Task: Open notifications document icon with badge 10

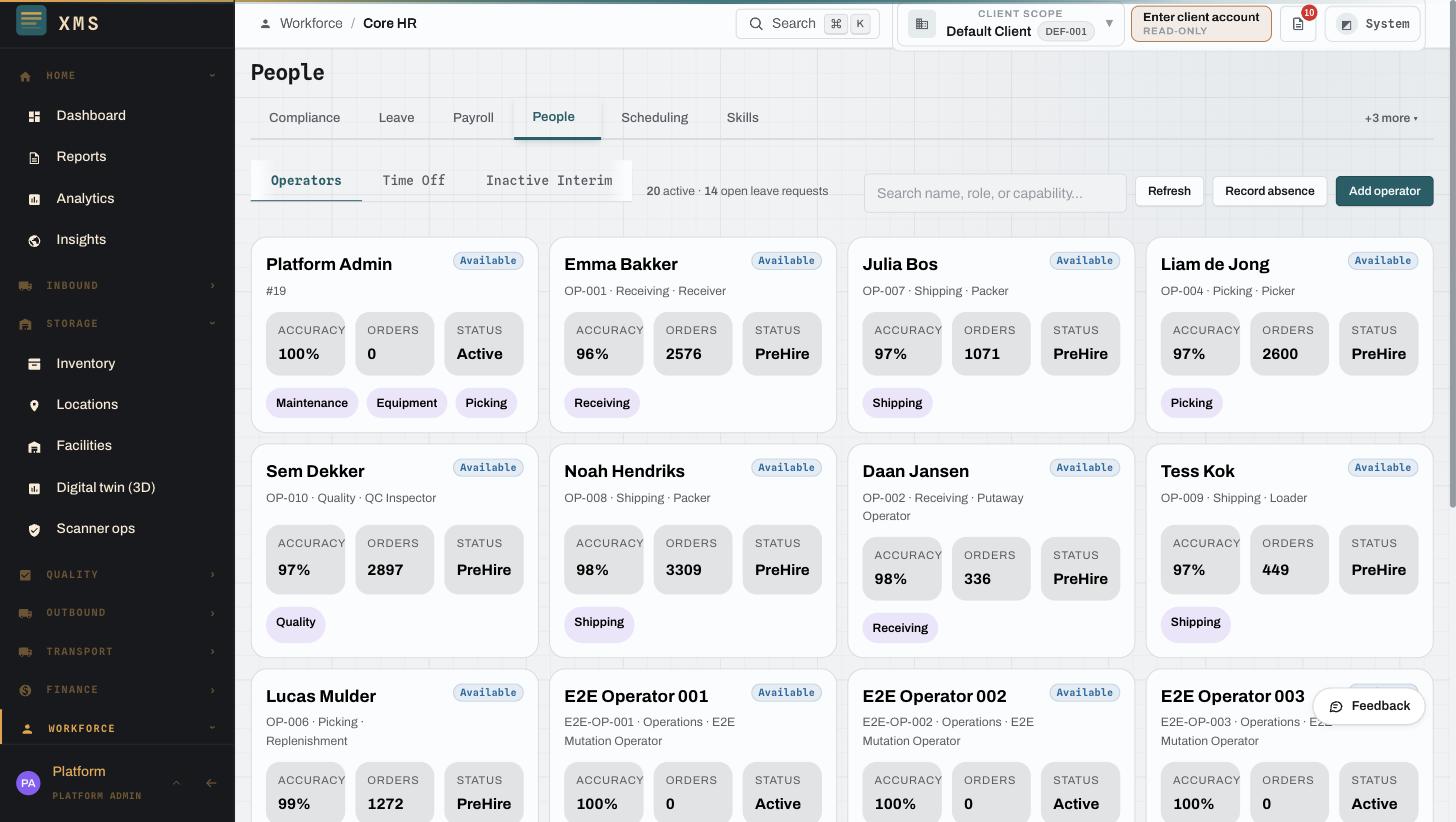Action: click(1298, 24)
